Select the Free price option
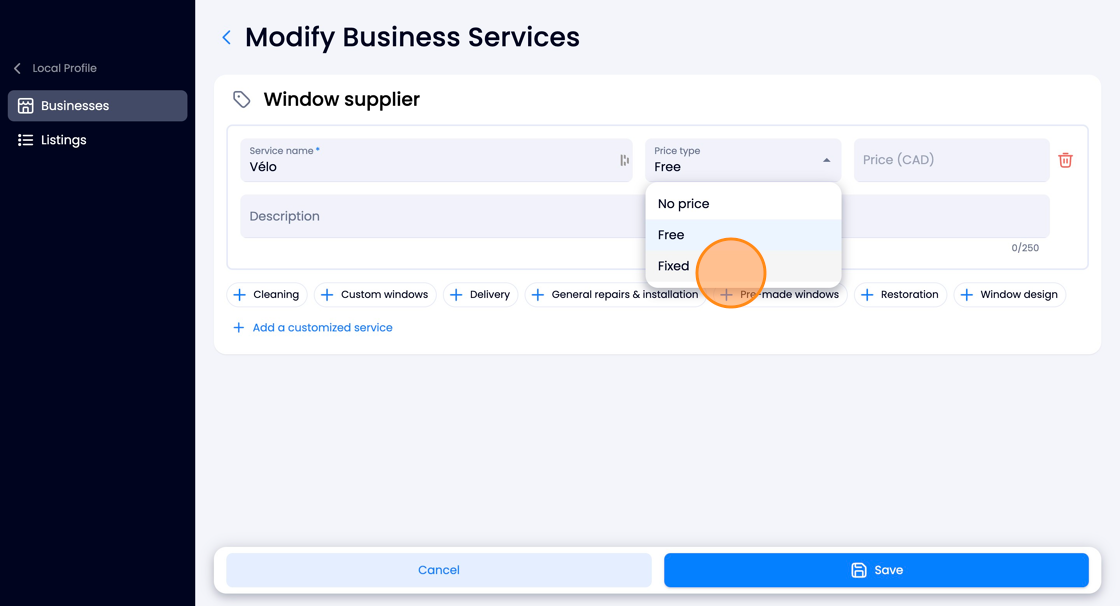1120x606 pixels. [x=743, y=234]
